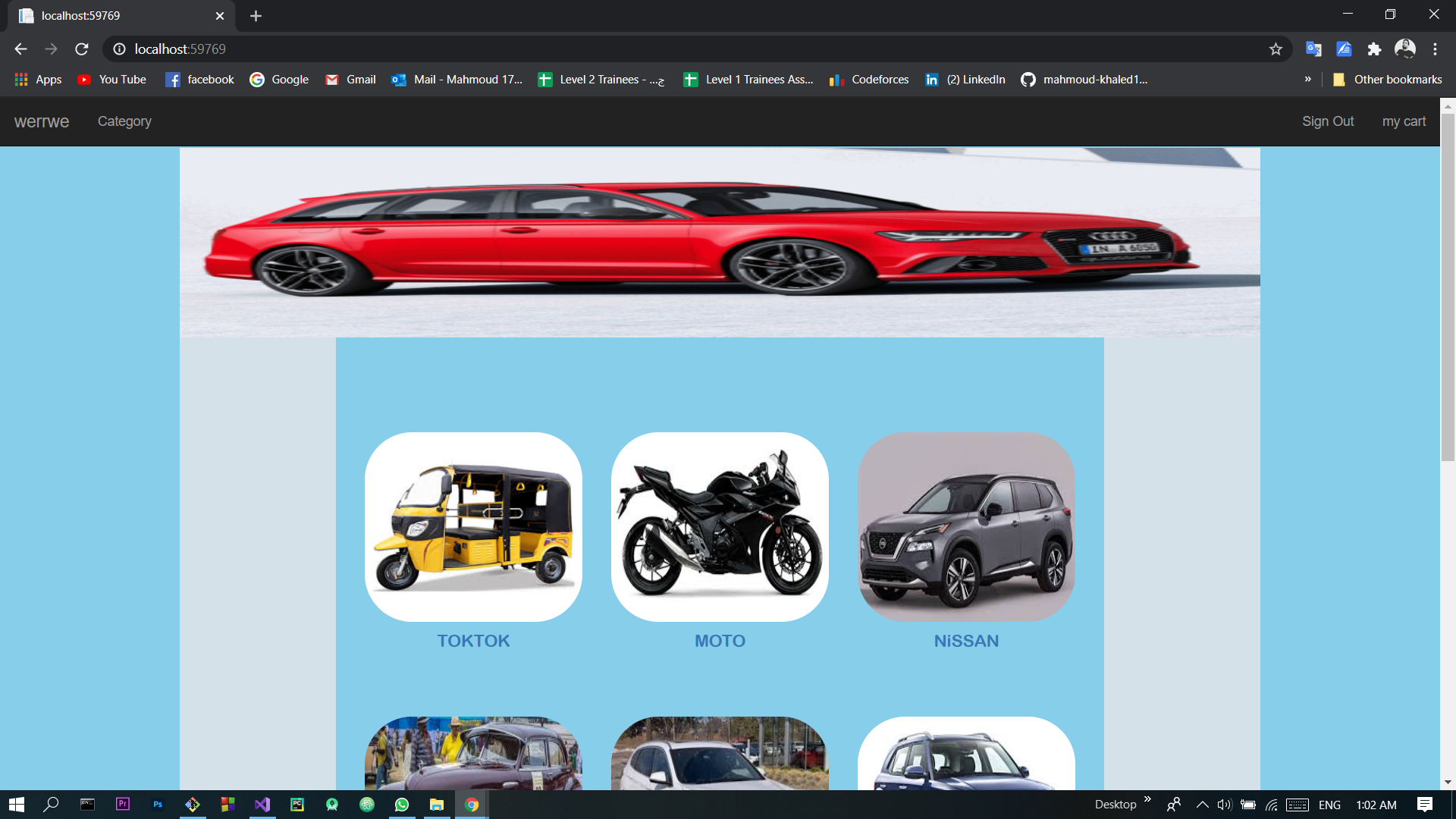Open Chrome profile avatar
The image size is (1456, 819).
(x=1405, y=49)
